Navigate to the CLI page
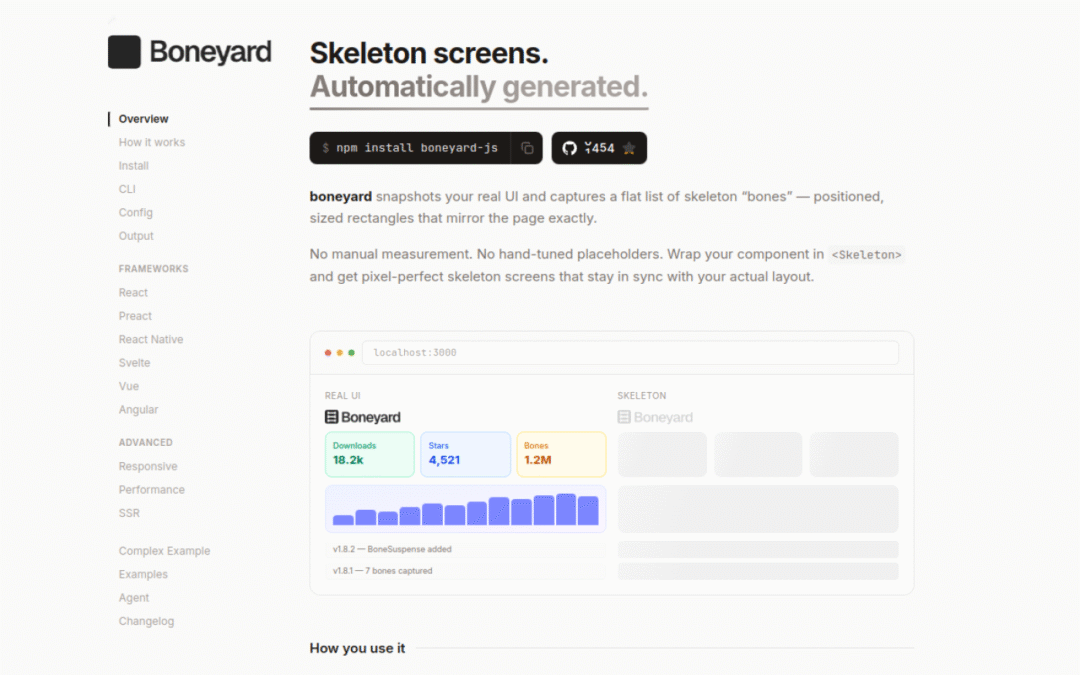The height and width of the screenshot is (675, 1080). [x=127, y=189]
